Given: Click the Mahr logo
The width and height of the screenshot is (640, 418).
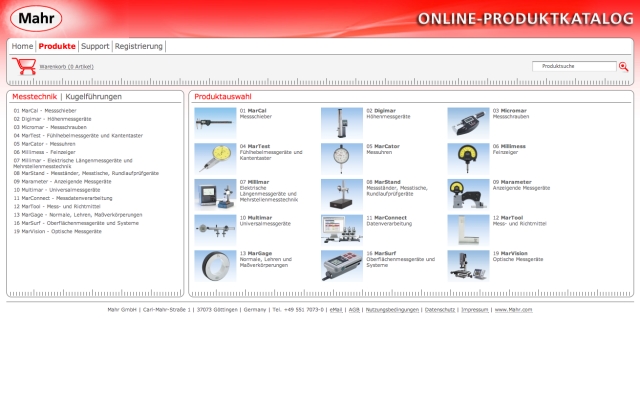Looking at the screenshot, I should coord(35,18).
